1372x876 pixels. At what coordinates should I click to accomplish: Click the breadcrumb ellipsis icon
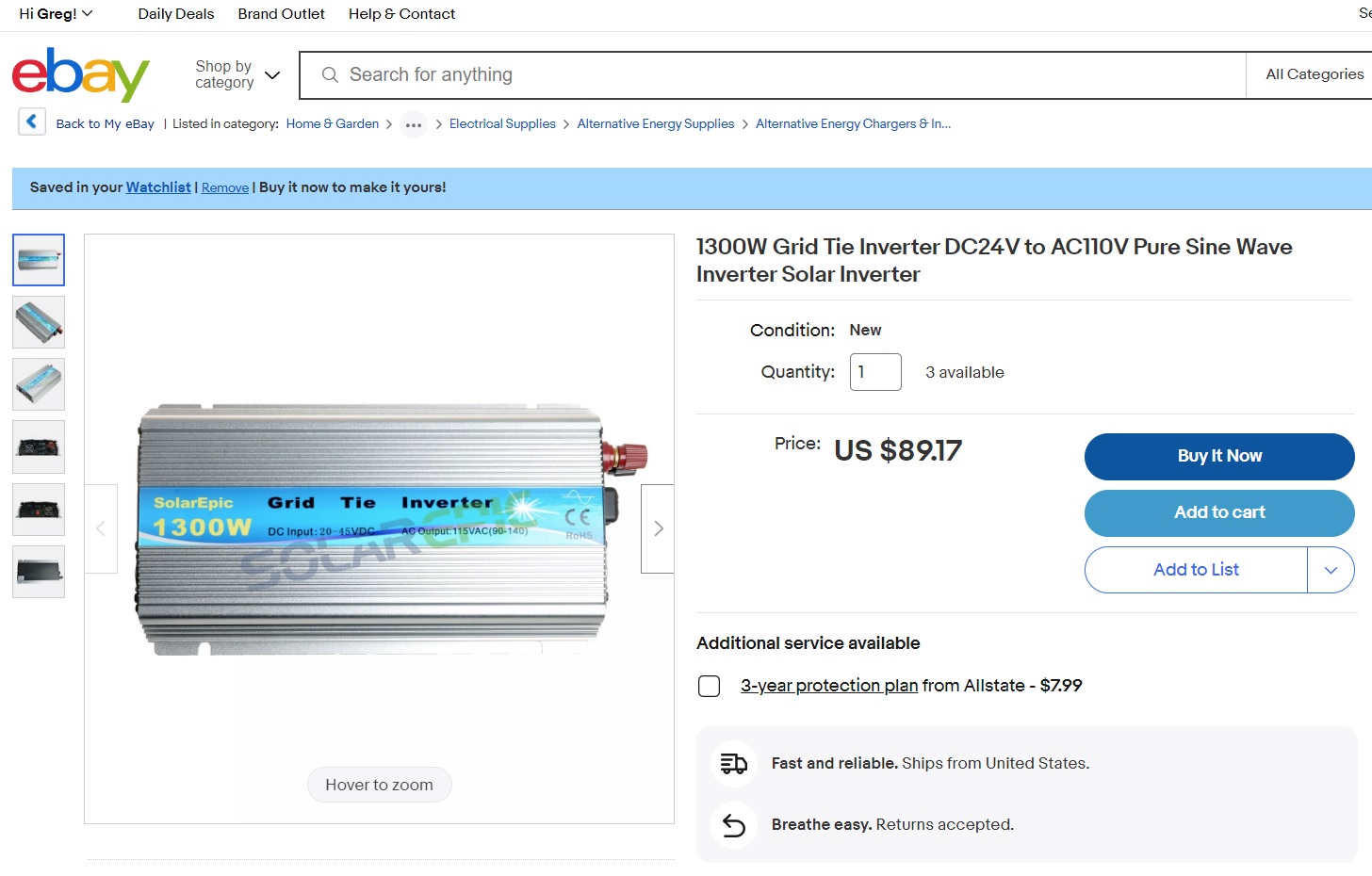[x=414, y=124]
